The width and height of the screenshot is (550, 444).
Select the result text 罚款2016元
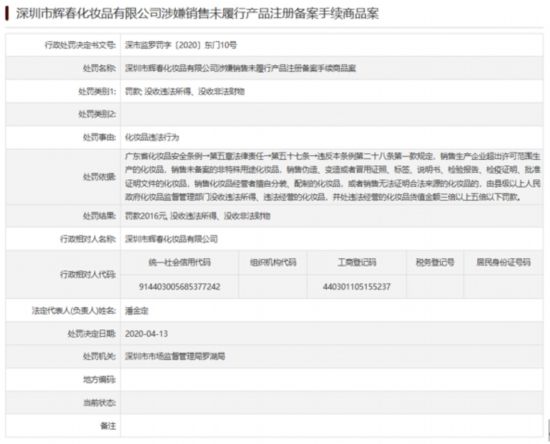146,216
